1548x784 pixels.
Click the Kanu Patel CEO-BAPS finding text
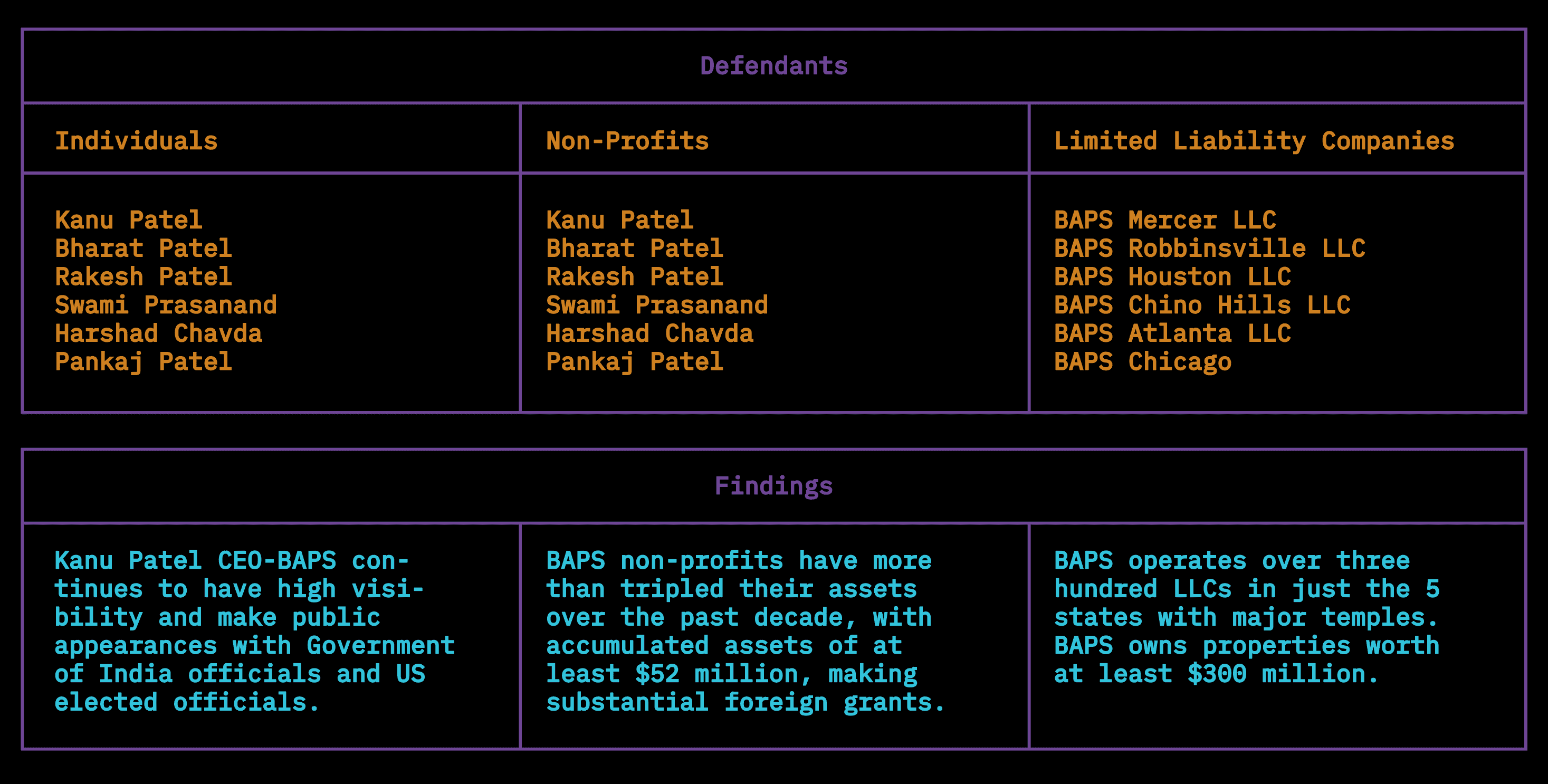tap(255, 631)
